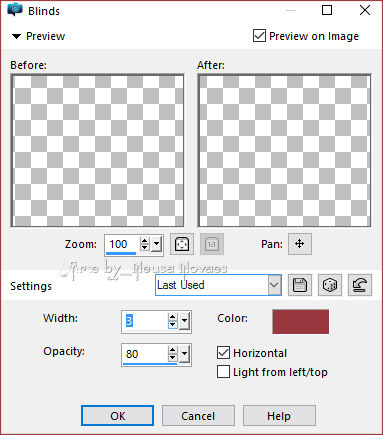Open the Help button
383x435 pixels.
point(279,416)
